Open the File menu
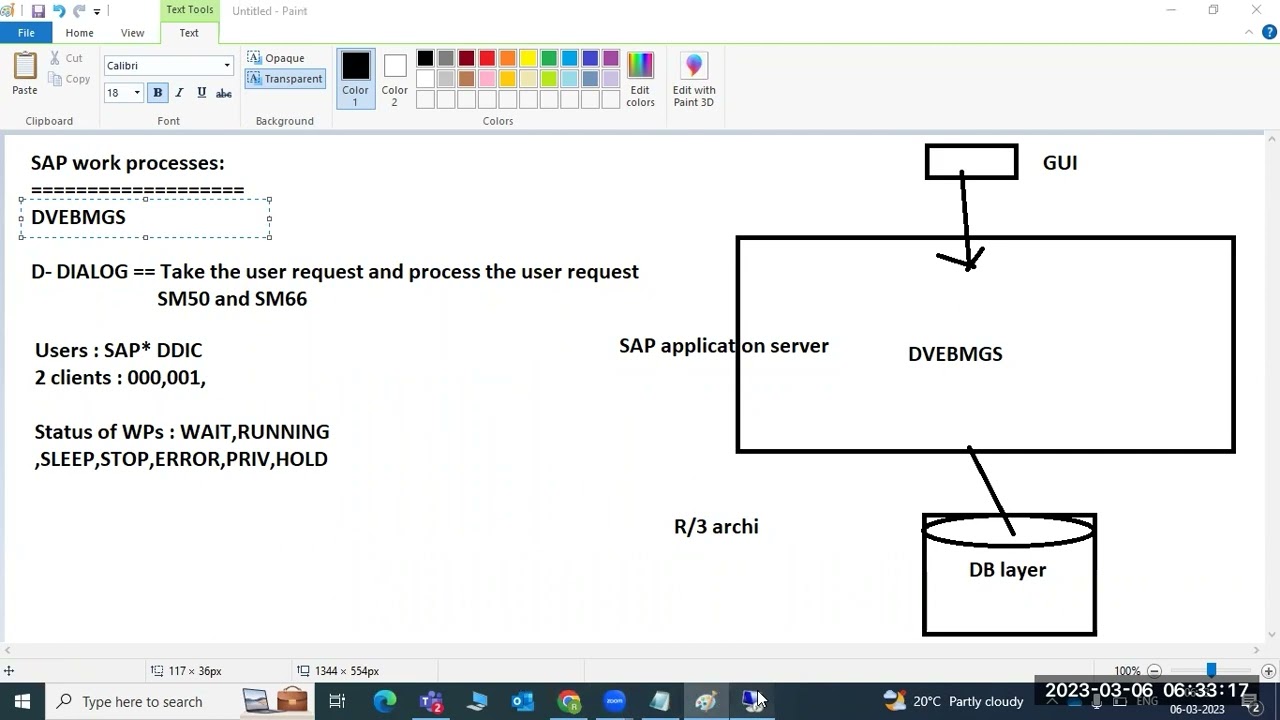 pos(26,33)
